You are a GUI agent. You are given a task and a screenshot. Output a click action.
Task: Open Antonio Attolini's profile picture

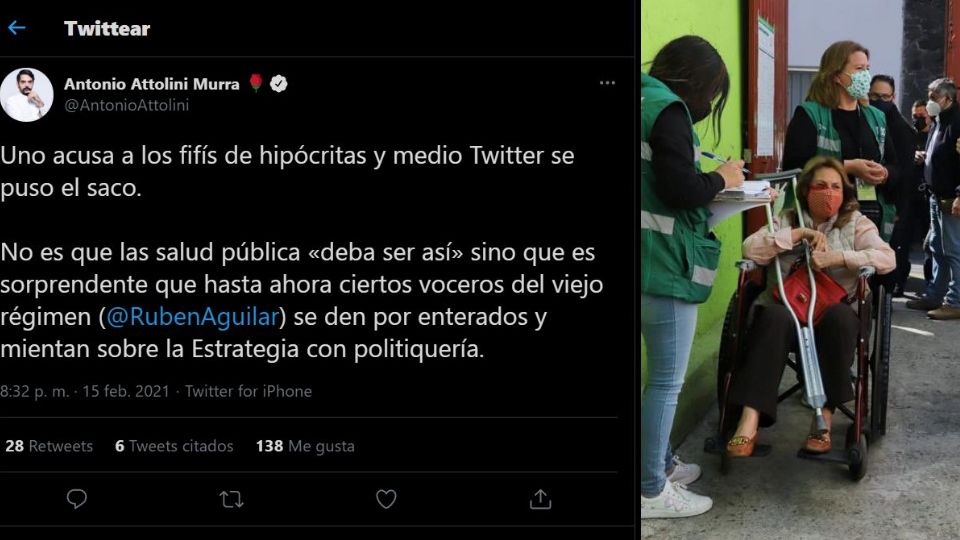26,95
